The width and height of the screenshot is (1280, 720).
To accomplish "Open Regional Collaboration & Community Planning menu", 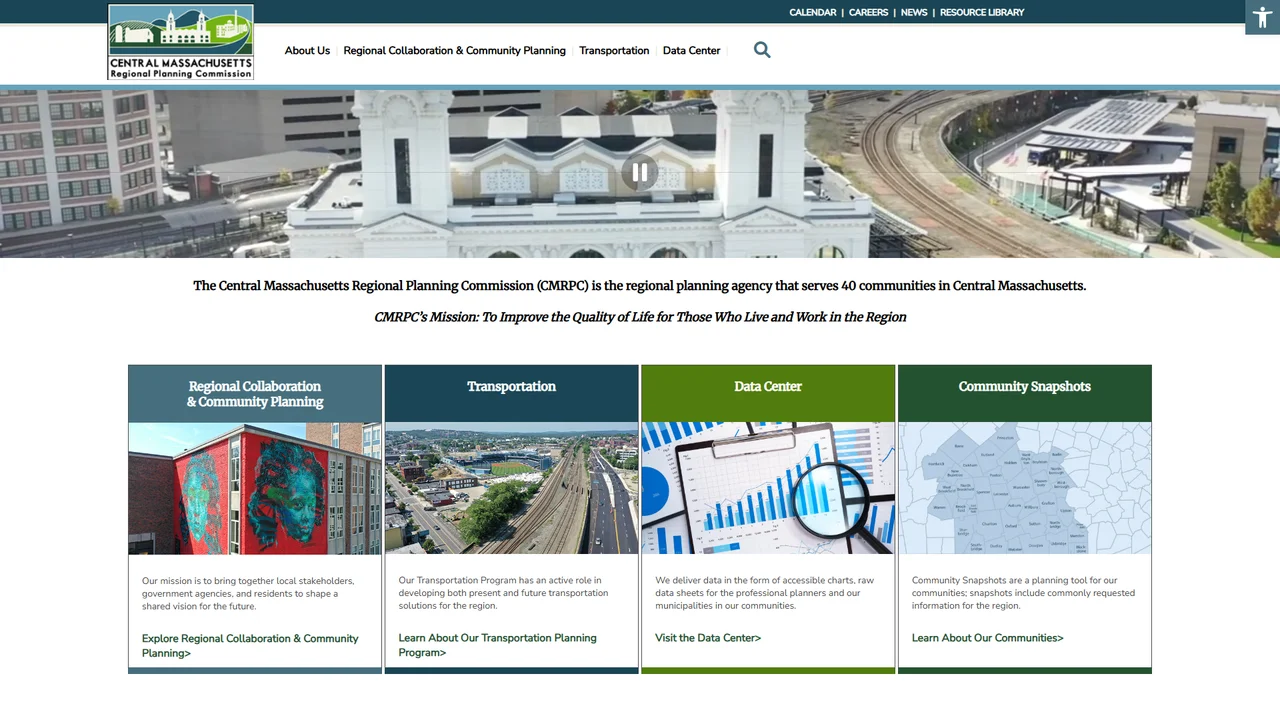I will pos(454,50).
